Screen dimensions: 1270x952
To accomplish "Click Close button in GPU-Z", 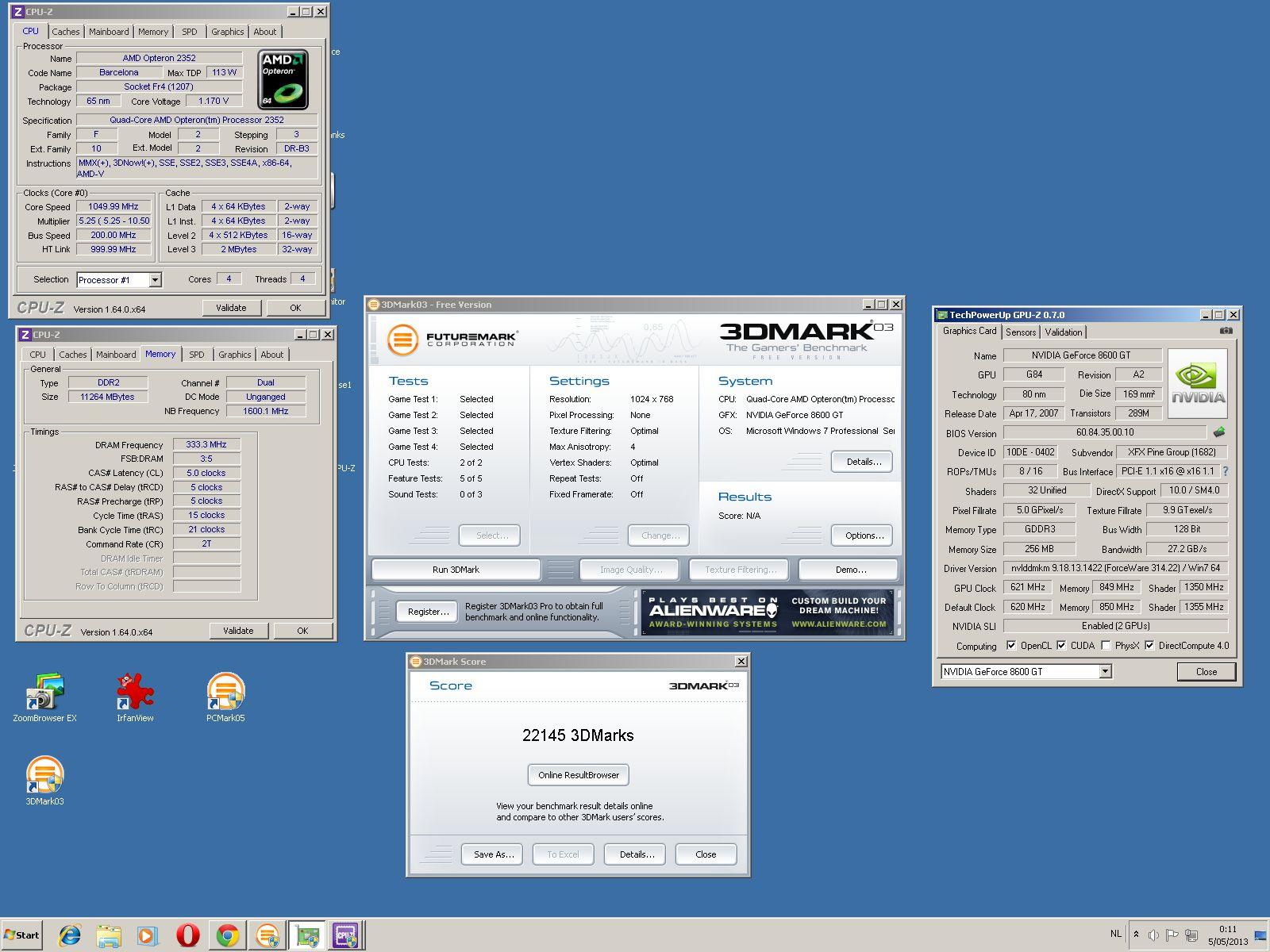I will [x=1206, y=672].
